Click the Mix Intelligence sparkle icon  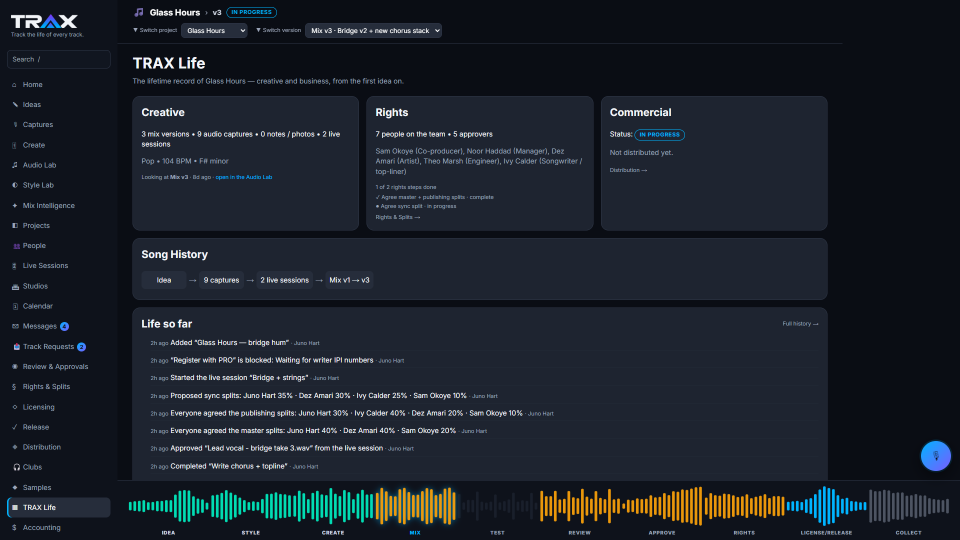pyautogui.click(x=15, y=206)
